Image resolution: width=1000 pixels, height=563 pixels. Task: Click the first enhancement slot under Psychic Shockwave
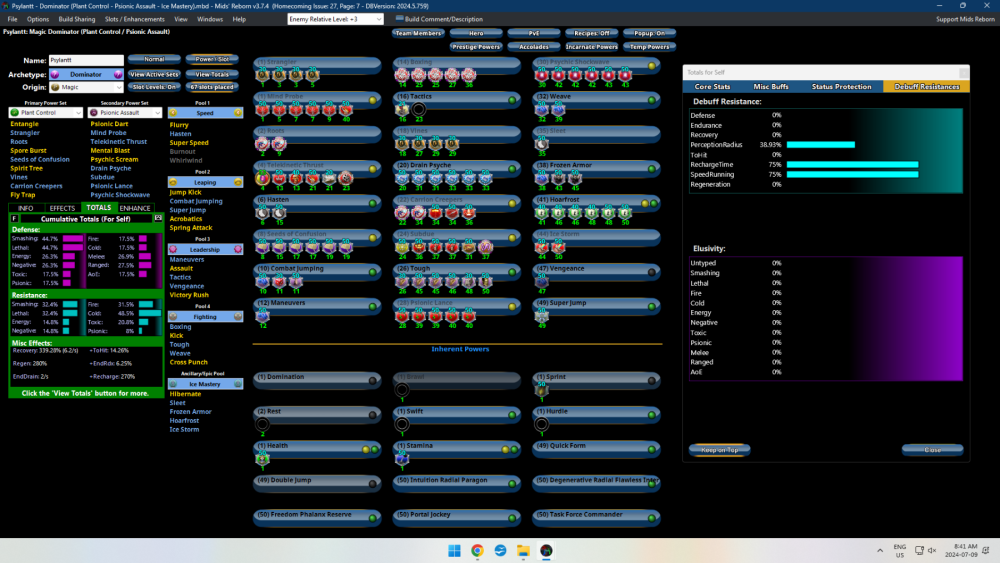click(x=541, y=75)
